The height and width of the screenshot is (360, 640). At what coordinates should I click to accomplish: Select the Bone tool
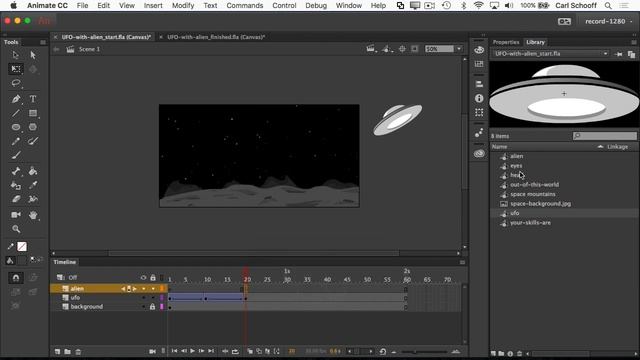tap(16, 171)
